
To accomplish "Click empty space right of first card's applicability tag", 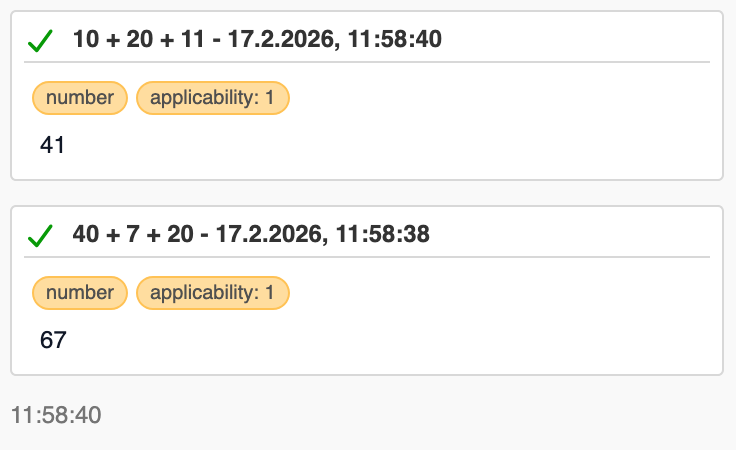I will [500, 98].
